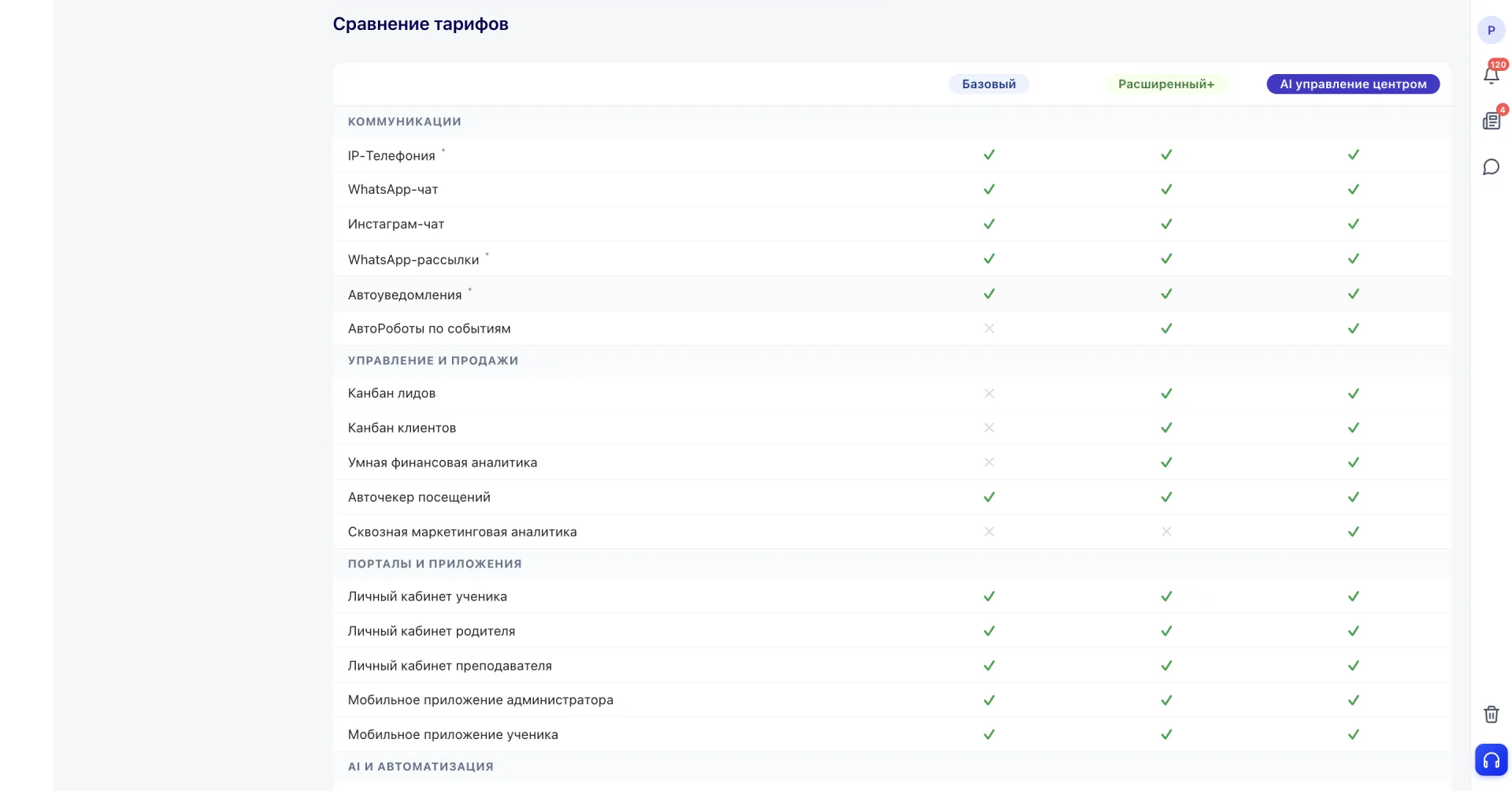Screen dimensions: 1512x791
Task: Open the profile avatar labeled P
Action: coord(1491,30)
